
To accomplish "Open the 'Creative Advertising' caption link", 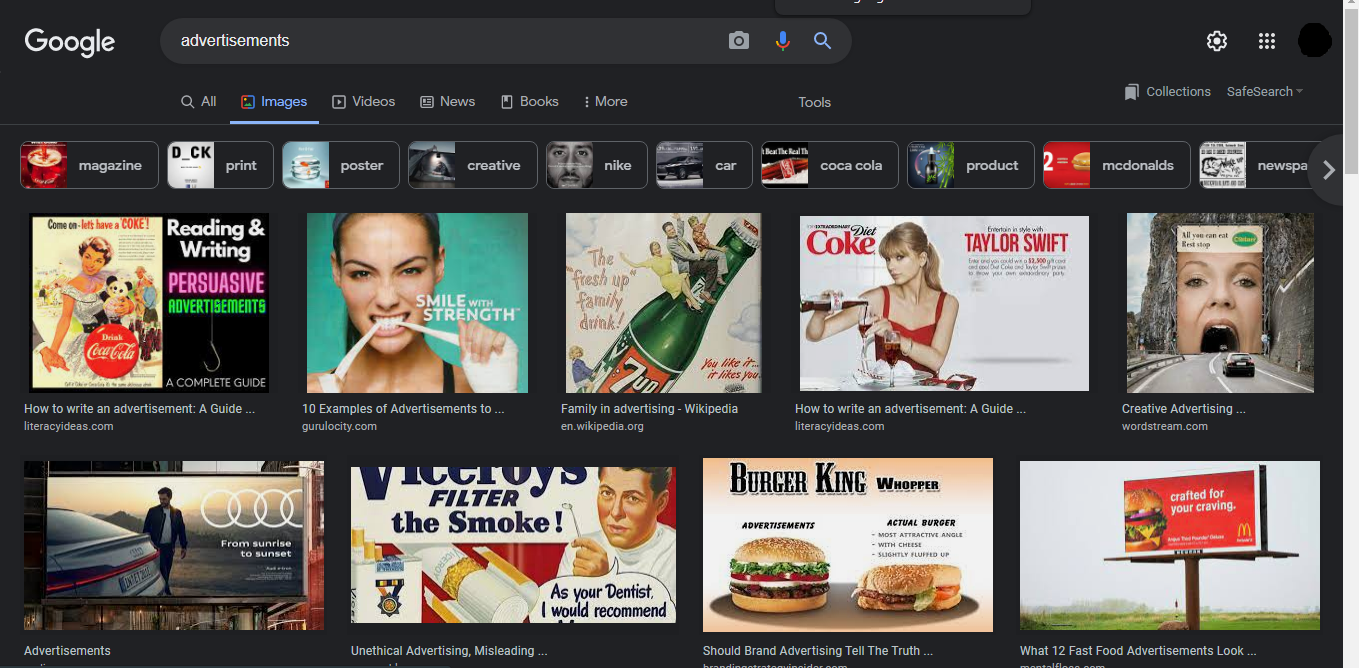I will [x=1184, y=409].
